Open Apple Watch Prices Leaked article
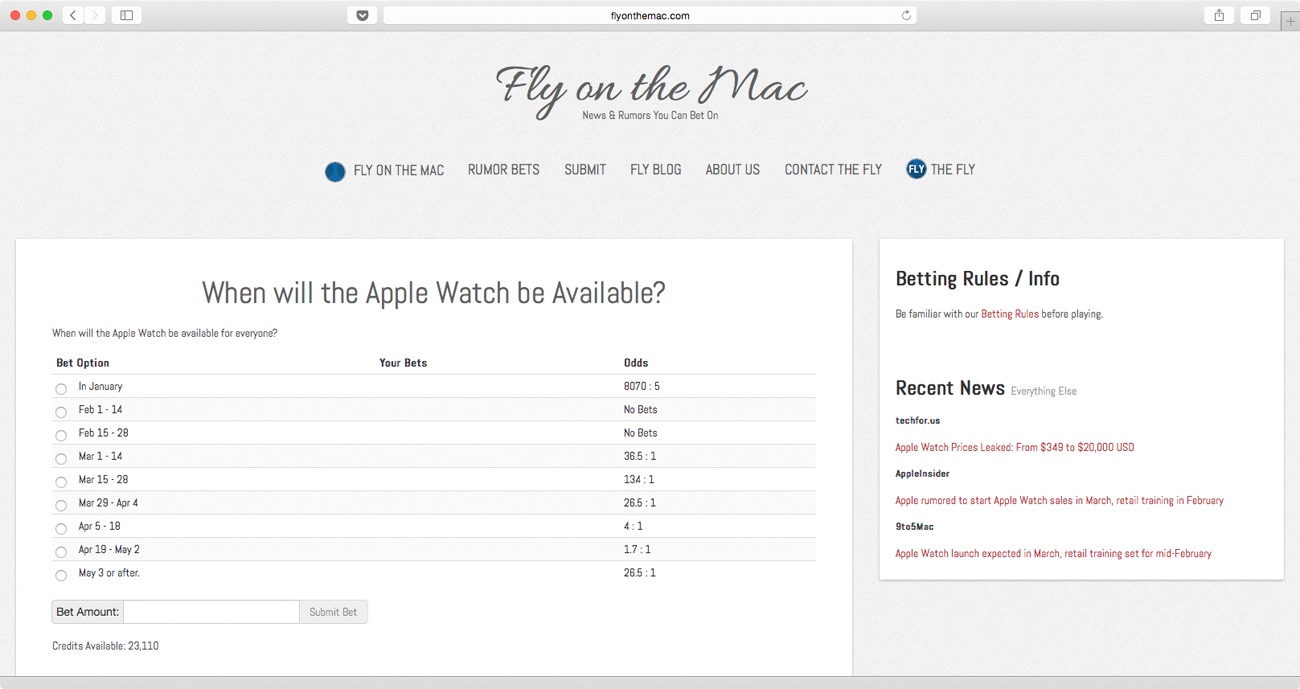The image size is (1300, 689). point(1014,447)
